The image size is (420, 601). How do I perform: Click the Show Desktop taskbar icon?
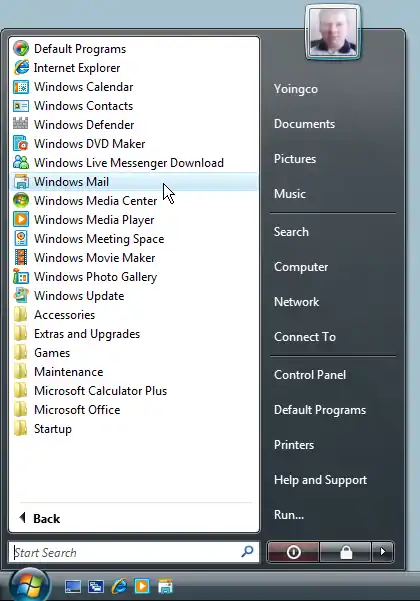[73, 586]
